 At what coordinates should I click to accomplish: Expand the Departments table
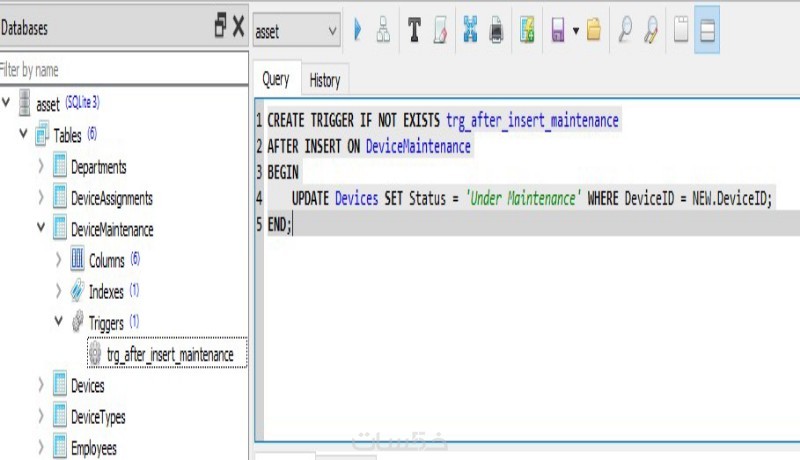[x=41, y=166]
